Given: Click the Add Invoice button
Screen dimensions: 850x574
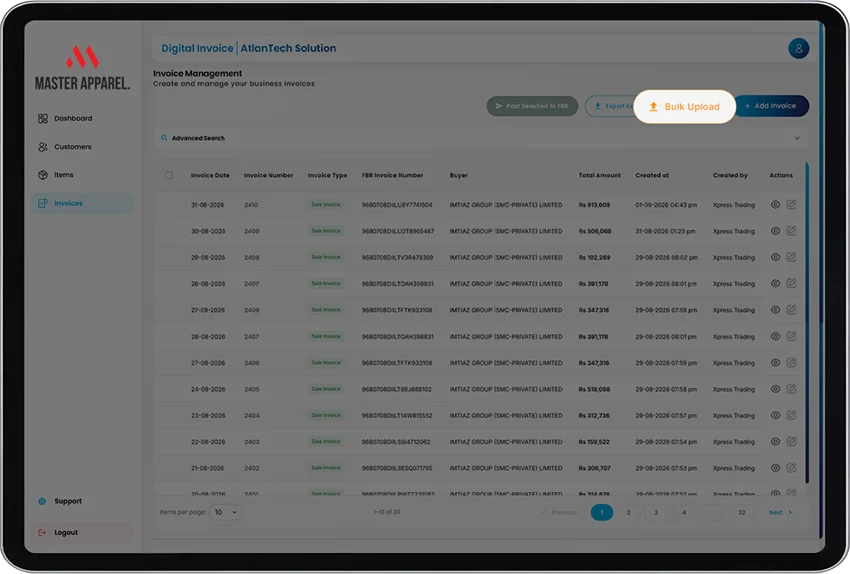Looking at the screenshot, I should click(771, 106).
